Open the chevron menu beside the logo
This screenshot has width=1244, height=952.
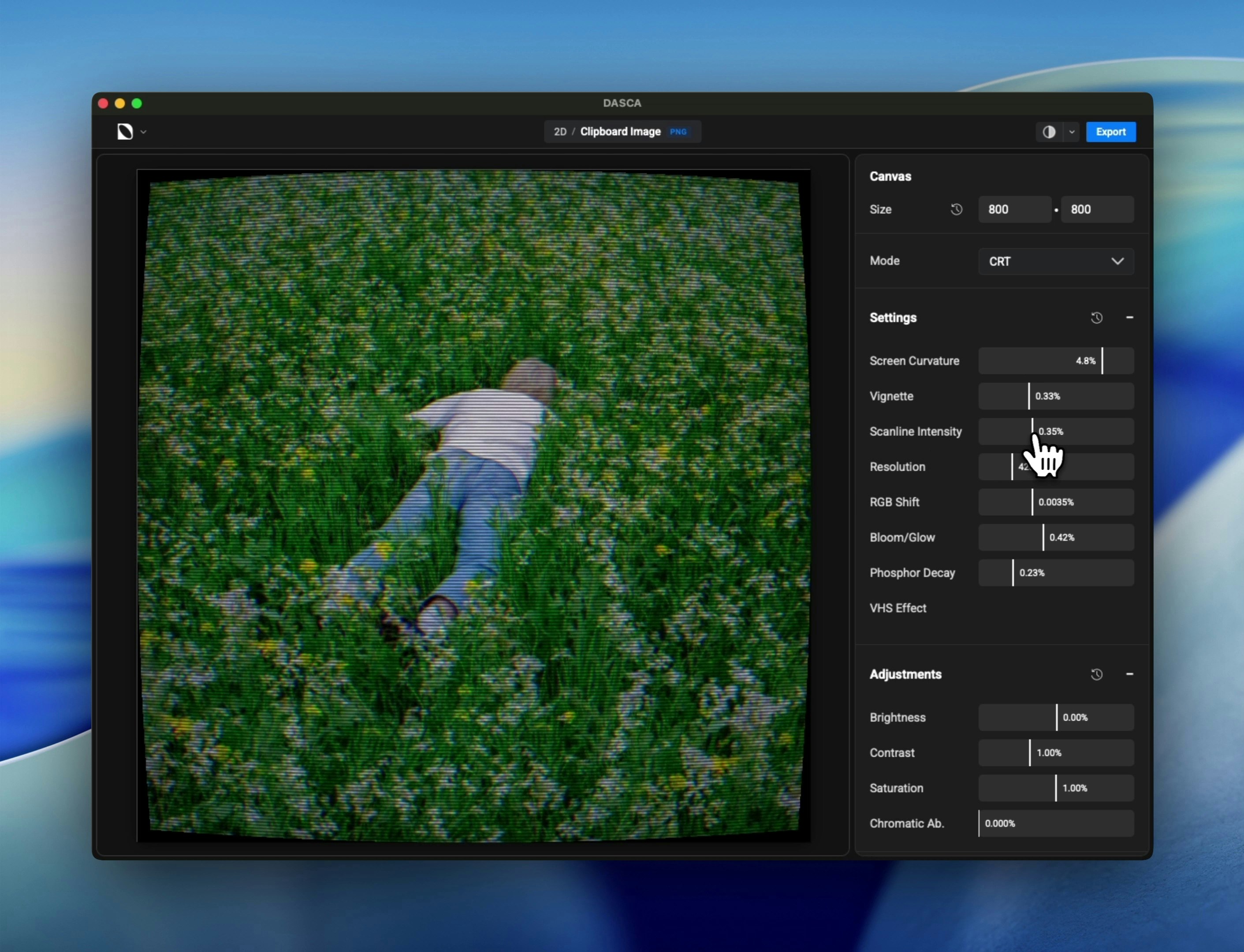tap(143, 132)
